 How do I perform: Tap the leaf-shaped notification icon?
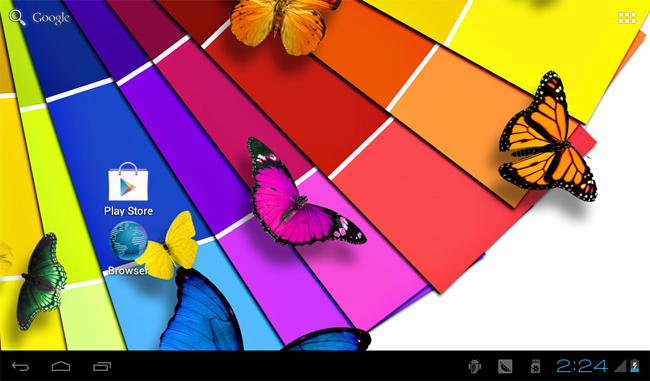click(x=505, y=366)
